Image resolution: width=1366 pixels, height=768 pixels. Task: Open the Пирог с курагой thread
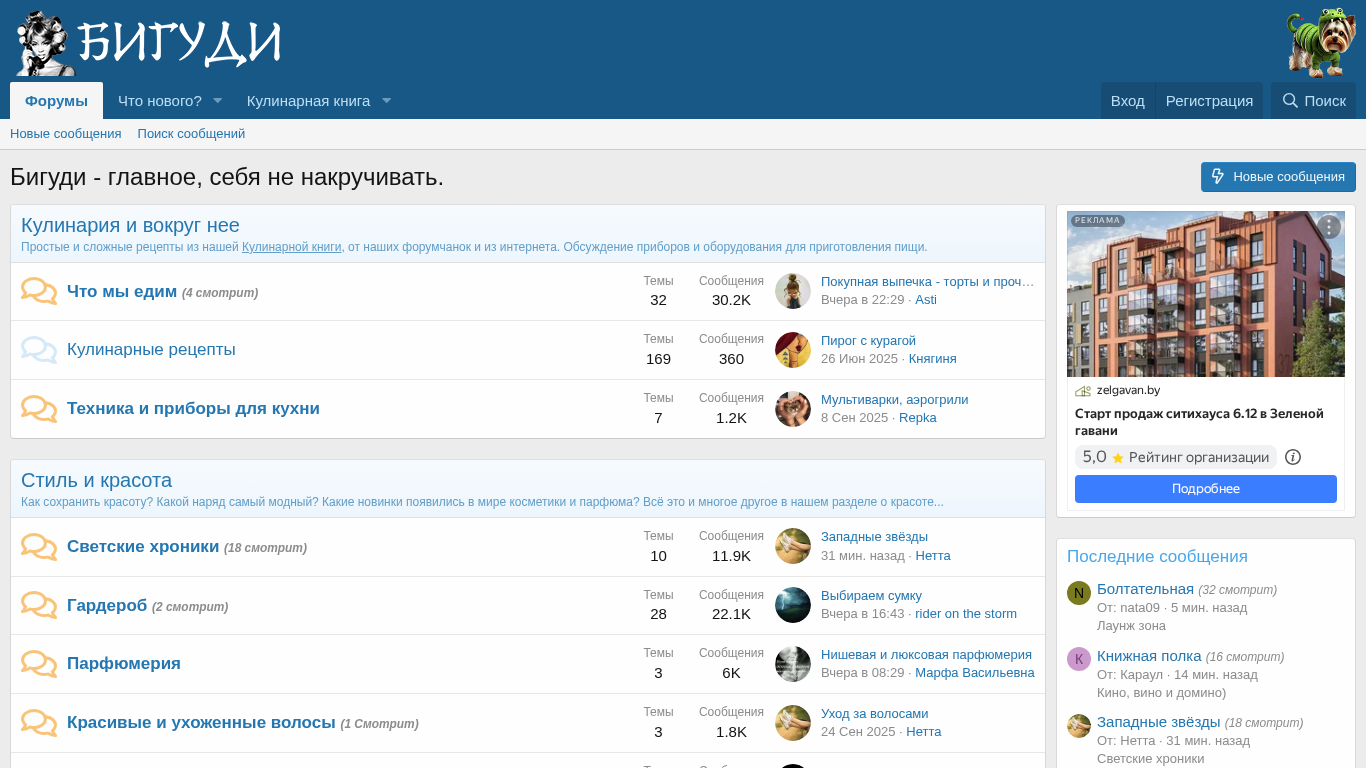[x=868, y=340]
